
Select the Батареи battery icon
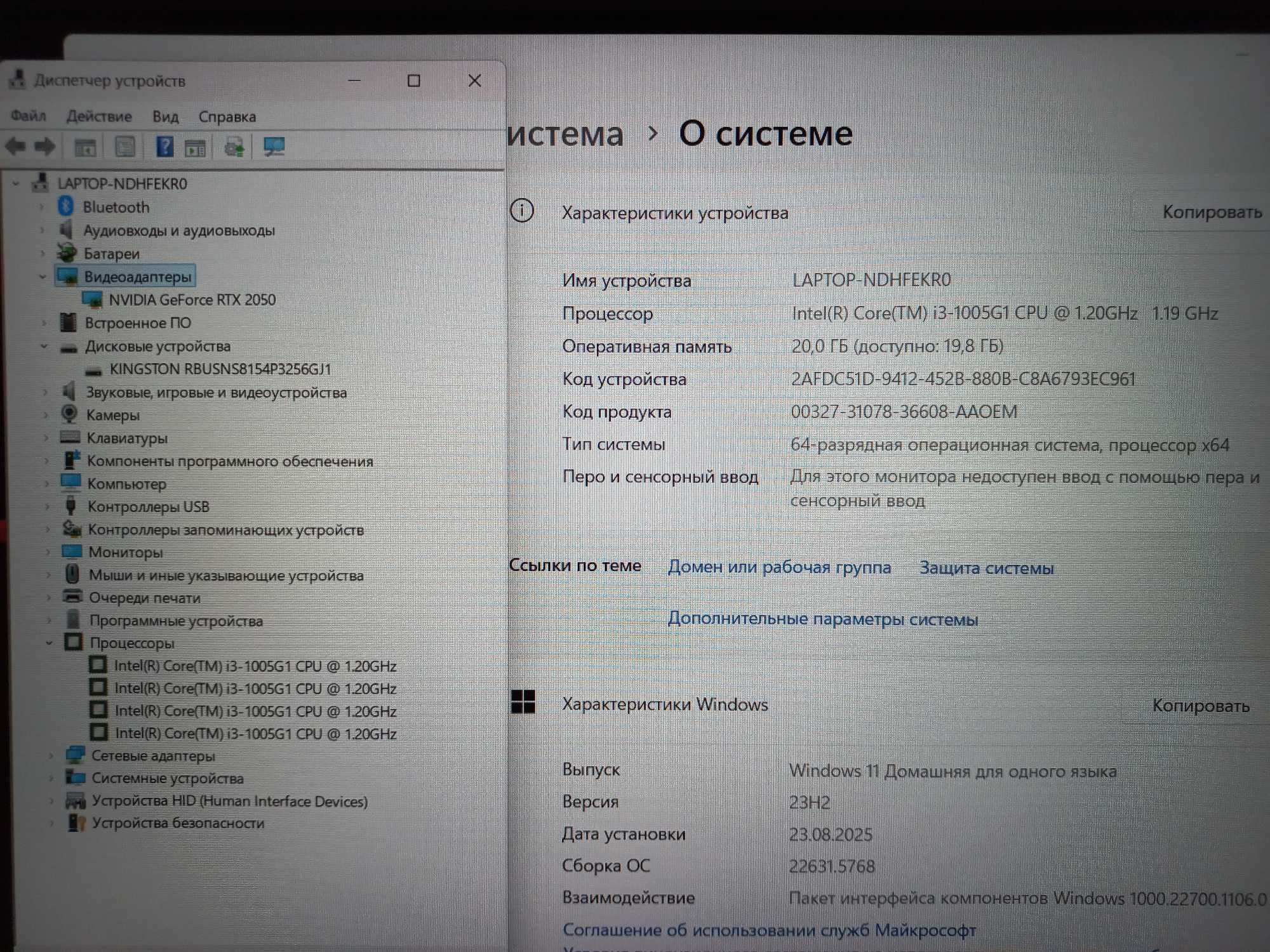(66, 253)
